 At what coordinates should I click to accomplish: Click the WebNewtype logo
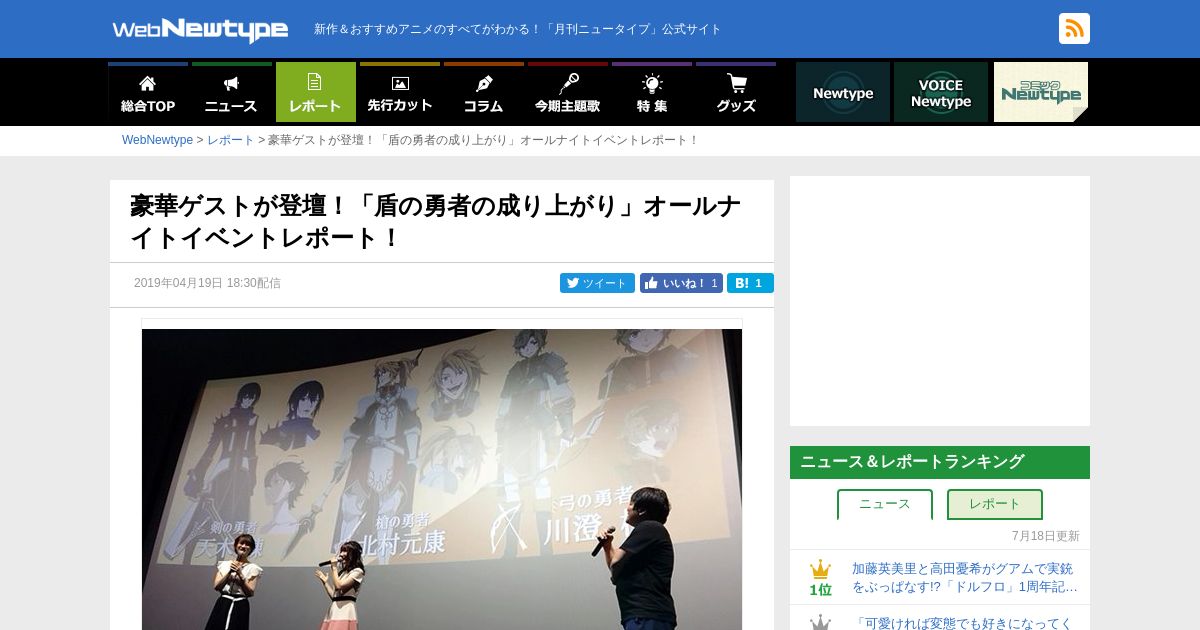click(200, 30)
